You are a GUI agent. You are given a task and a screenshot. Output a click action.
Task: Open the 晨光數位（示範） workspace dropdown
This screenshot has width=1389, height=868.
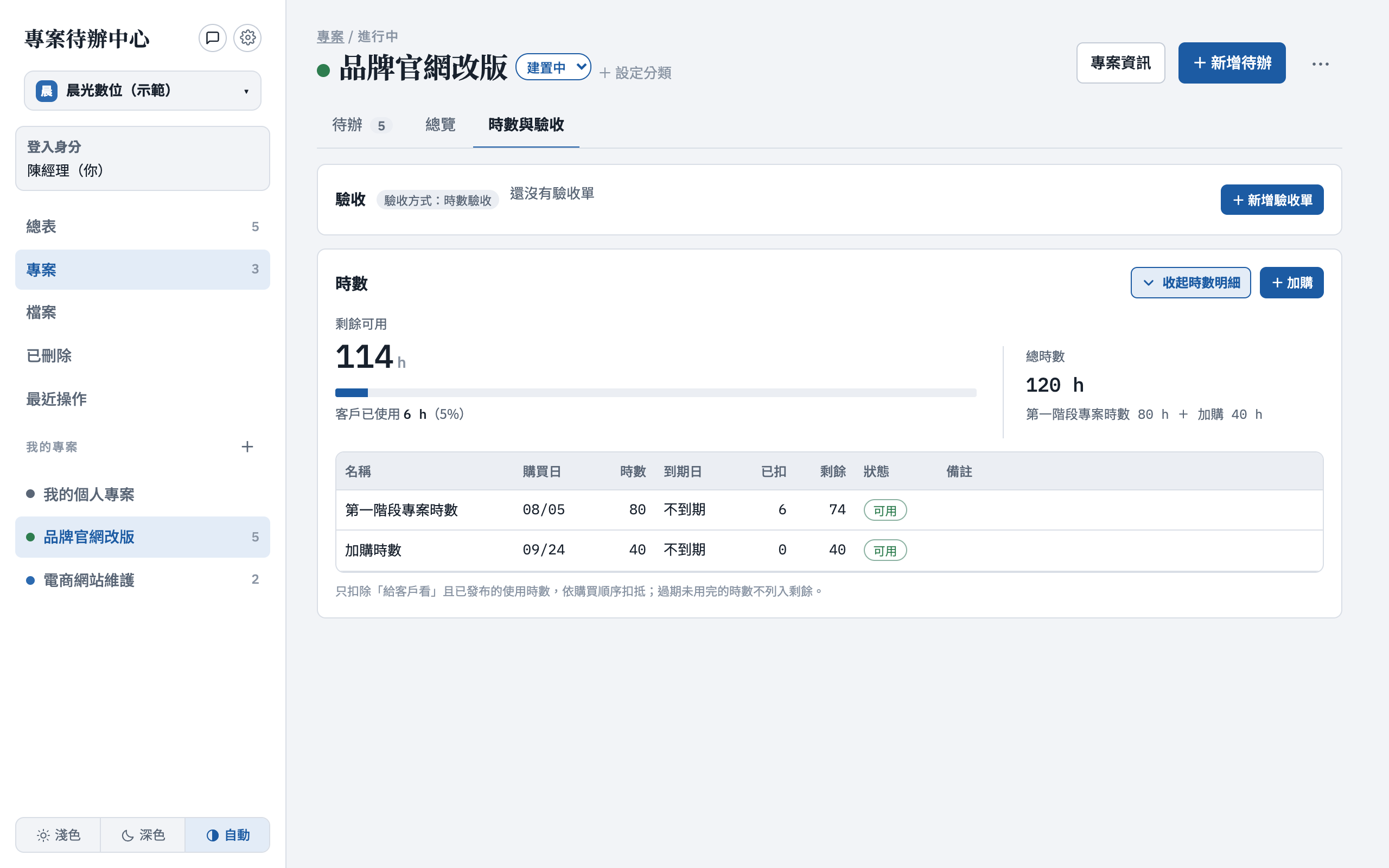142,91
